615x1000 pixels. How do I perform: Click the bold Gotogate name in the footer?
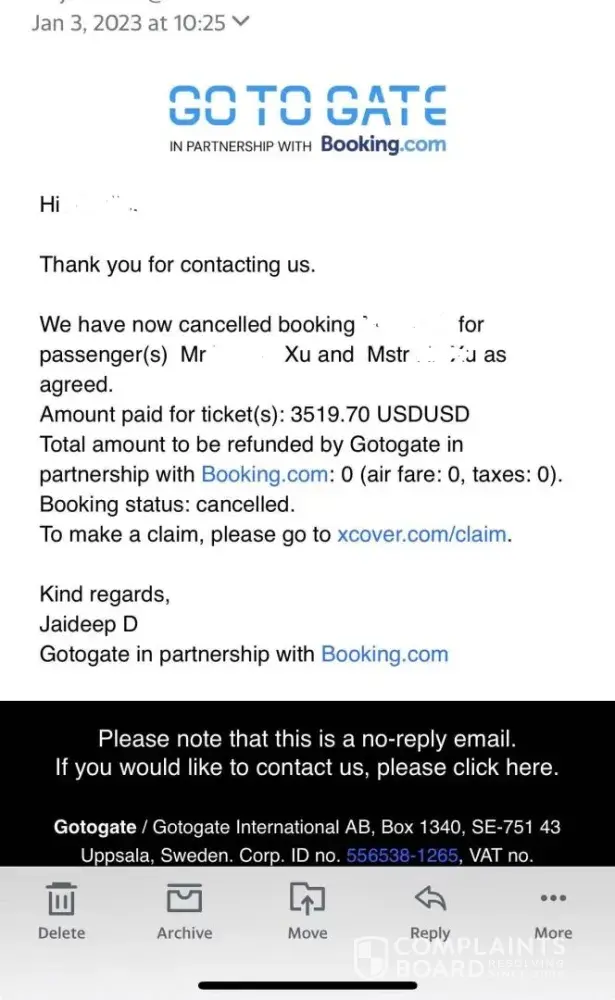click(94, 827)
